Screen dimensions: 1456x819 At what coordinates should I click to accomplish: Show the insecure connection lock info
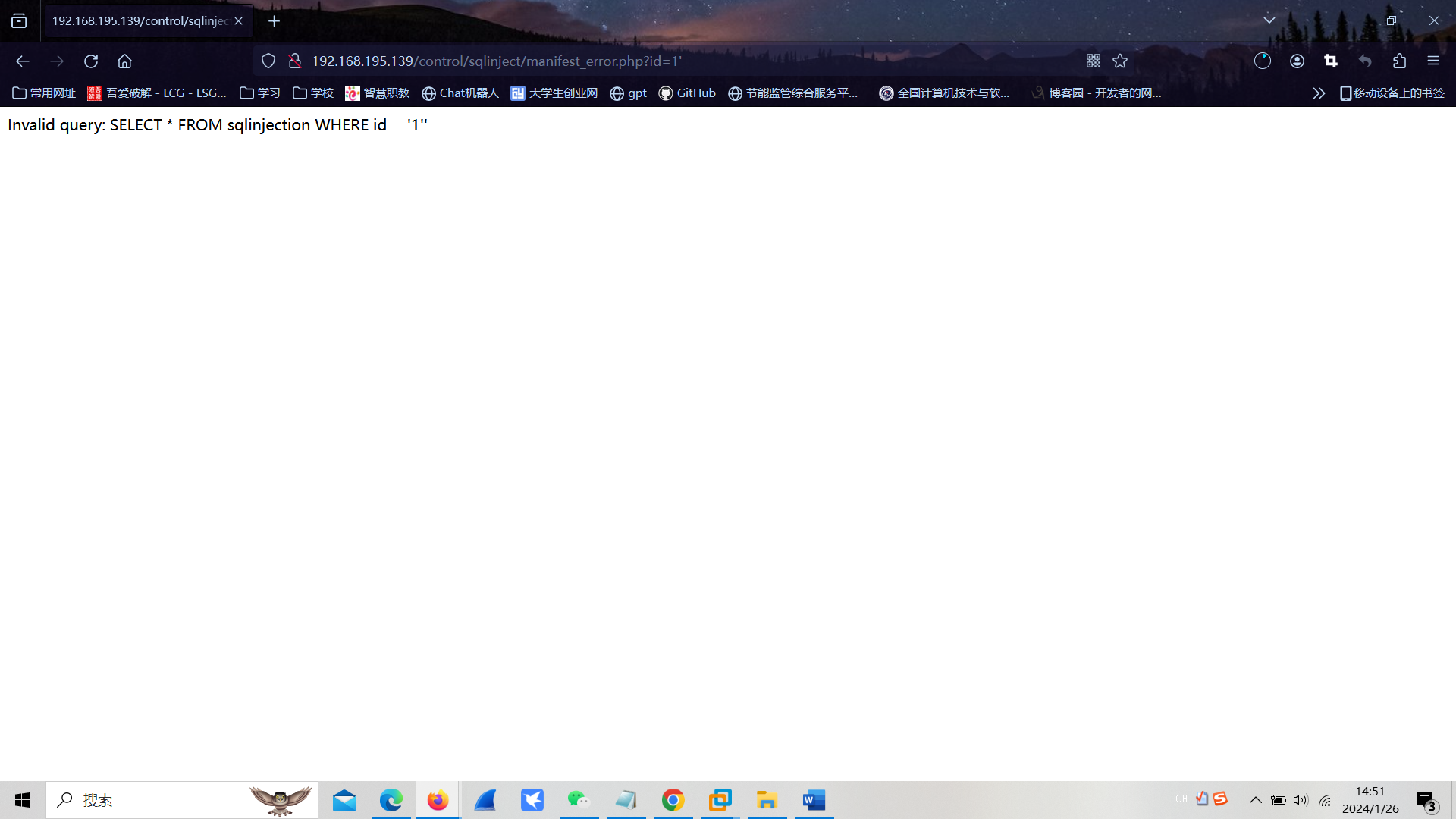coord(295,61)
